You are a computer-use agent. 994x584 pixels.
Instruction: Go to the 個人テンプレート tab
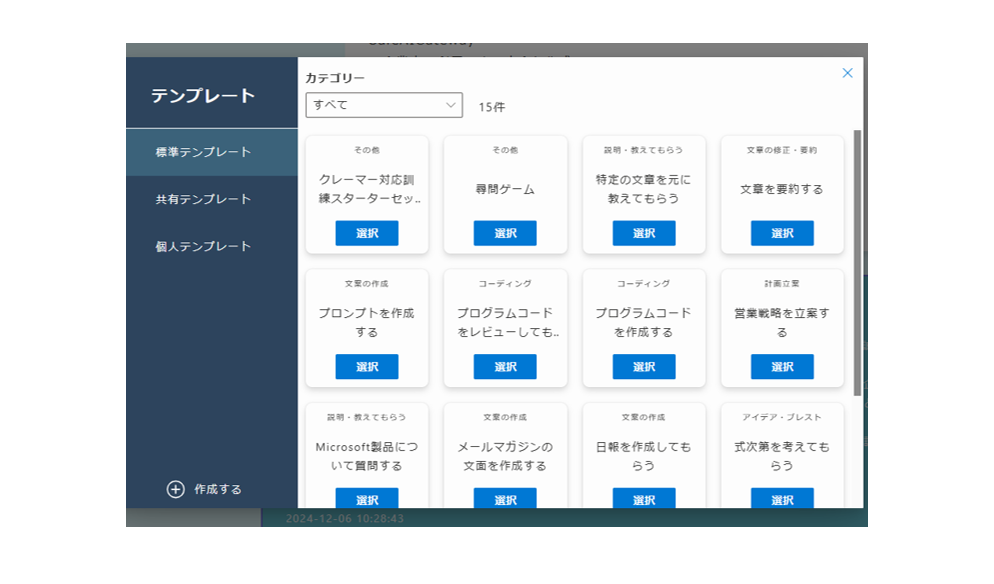203,246
